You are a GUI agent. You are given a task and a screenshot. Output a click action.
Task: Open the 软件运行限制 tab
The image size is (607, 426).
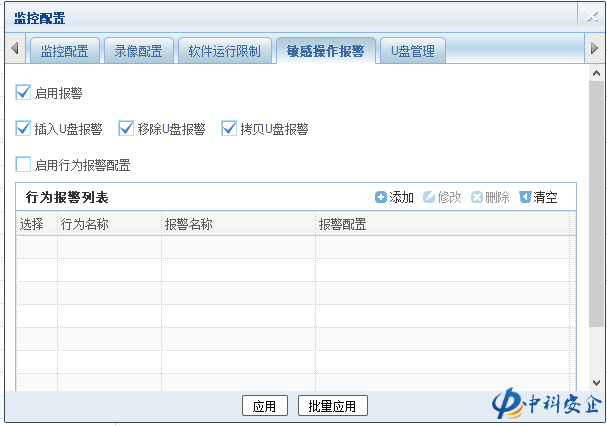[225, 50]
